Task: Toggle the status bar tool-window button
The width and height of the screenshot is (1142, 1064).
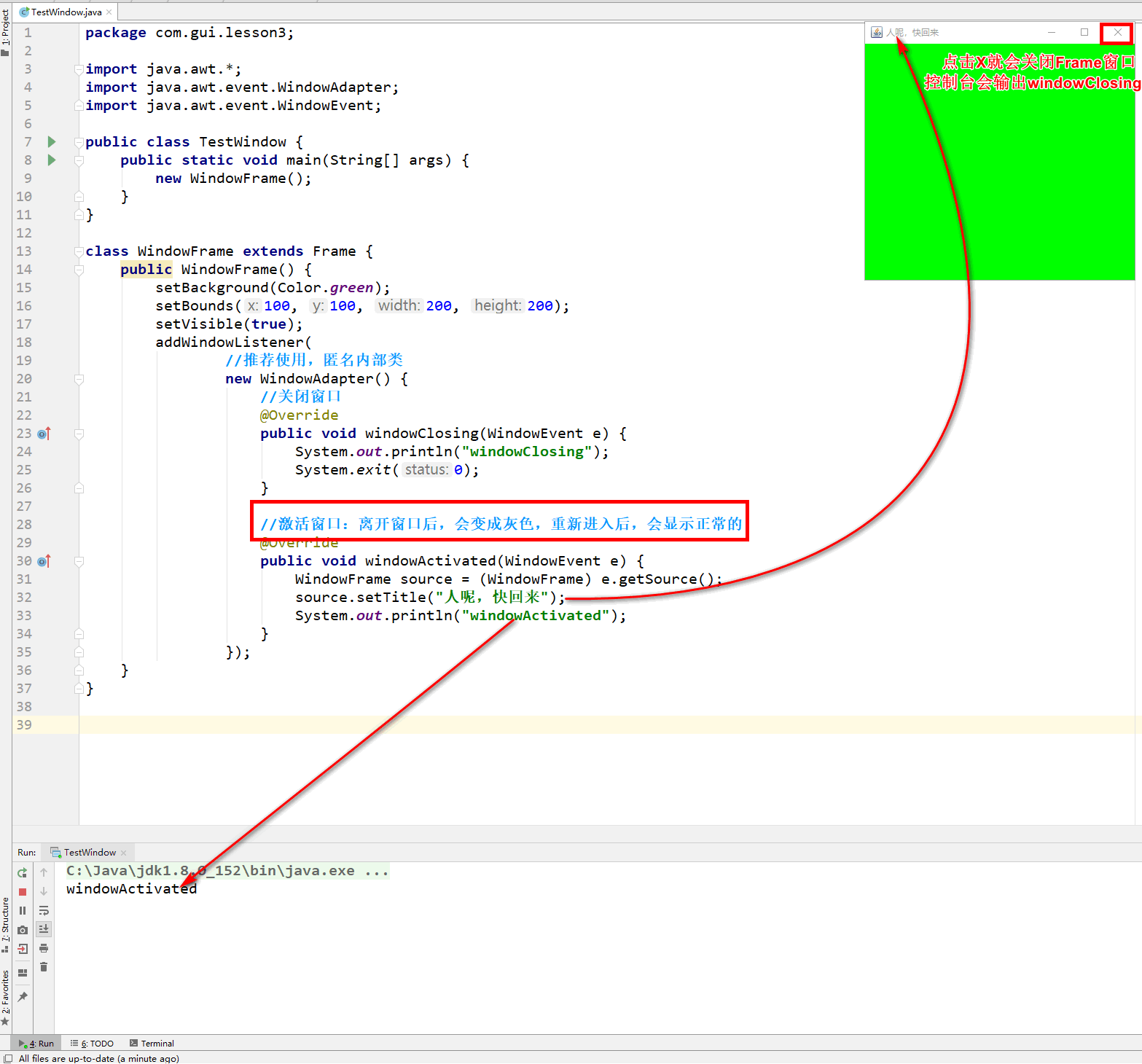Action: [x=8, y=1058]
